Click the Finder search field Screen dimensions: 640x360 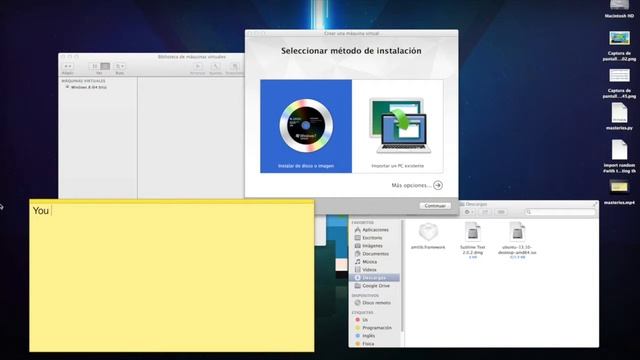(x=560, y=212)
